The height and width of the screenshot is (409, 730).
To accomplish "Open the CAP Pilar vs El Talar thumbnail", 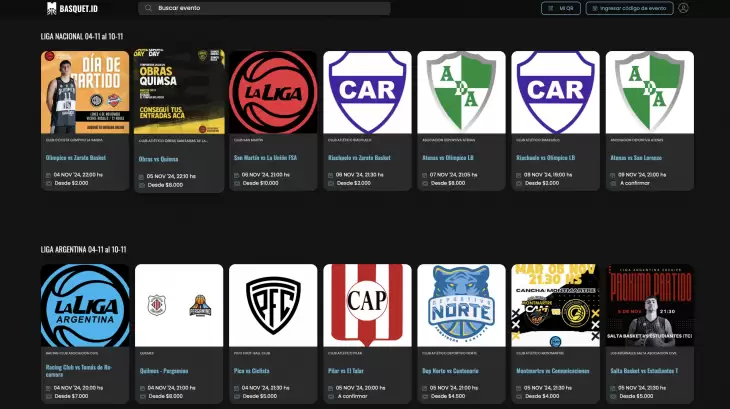I will tap(367, 305).
